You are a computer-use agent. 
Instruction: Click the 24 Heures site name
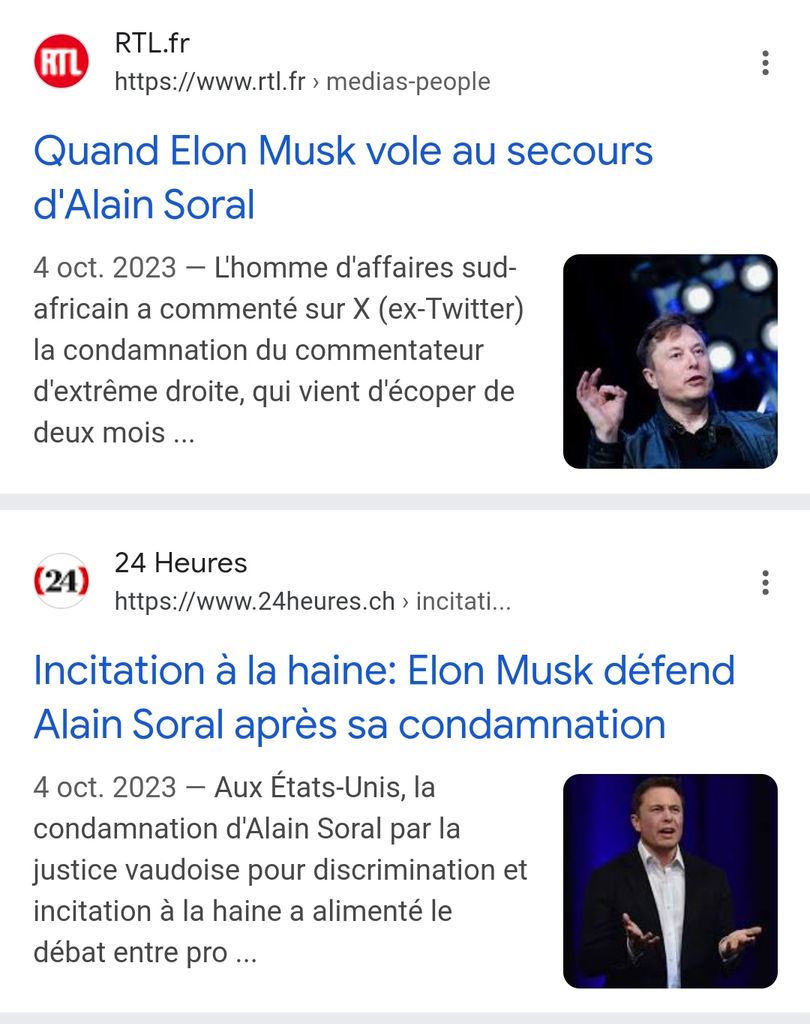click(x=181, y=563)
